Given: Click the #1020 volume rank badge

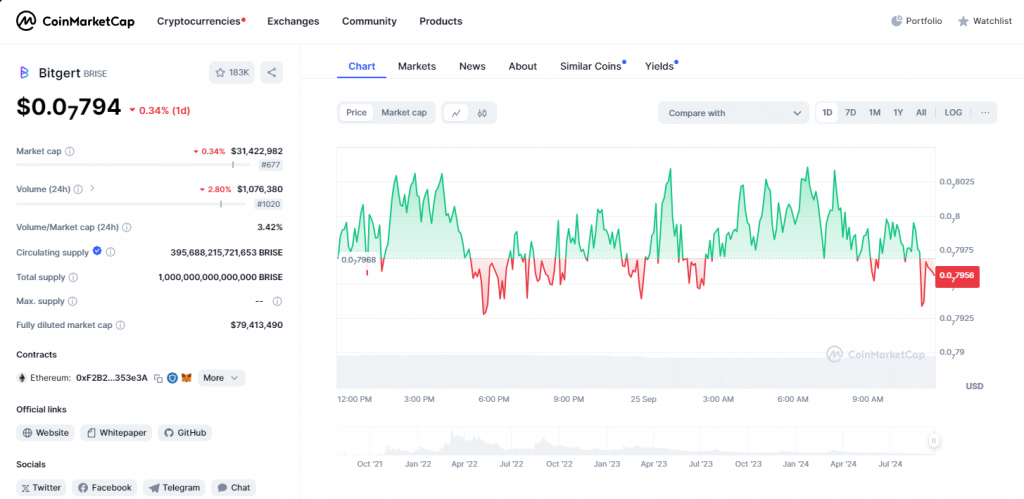Looking at the screenshot, I should click(268, 204).
